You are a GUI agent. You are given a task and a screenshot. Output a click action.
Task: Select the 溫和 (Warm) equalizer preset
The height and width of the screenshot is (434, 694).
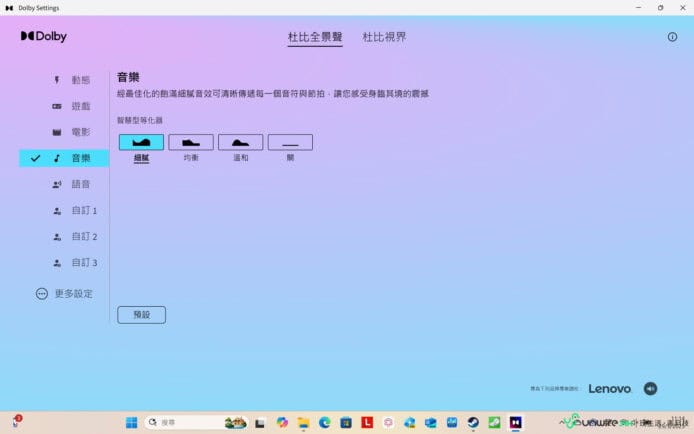point(240,142)
